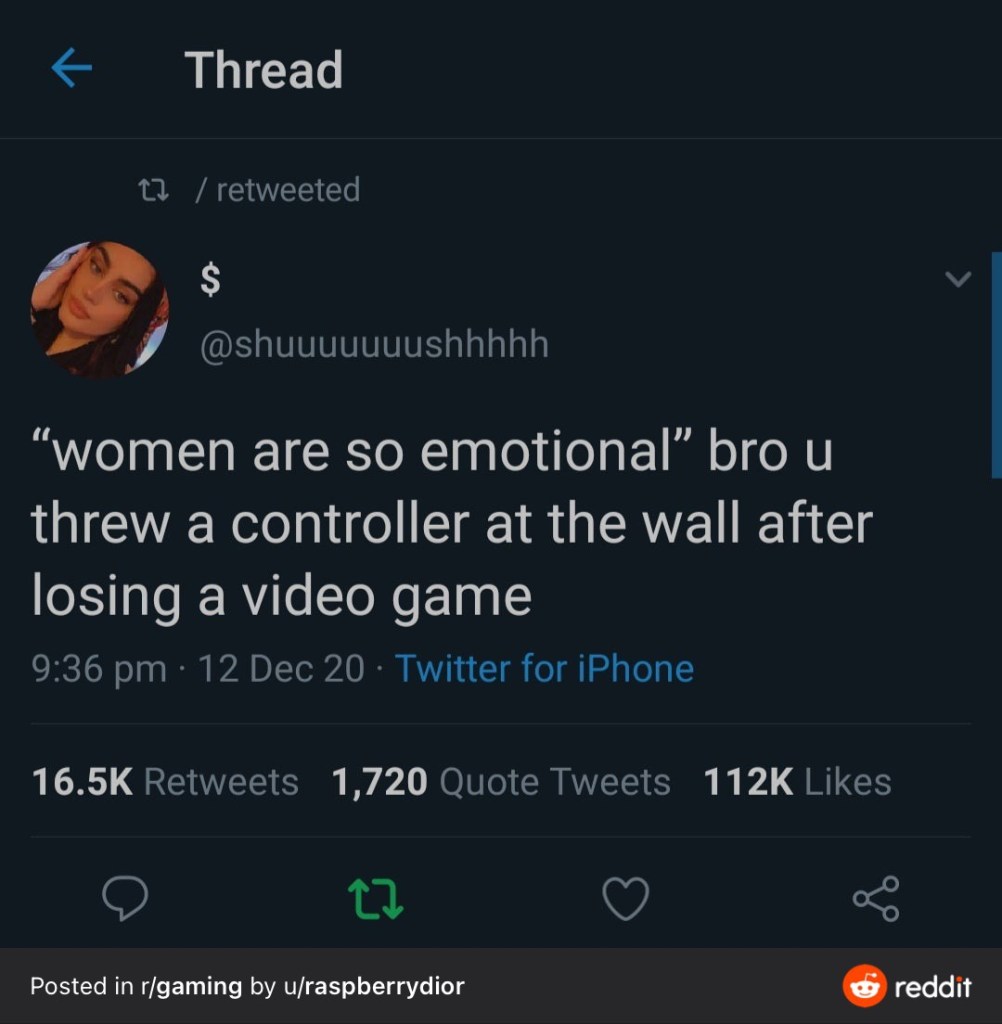Click the Thread header title
This screenshot has width=1002, height=1024.
[264, 70]
